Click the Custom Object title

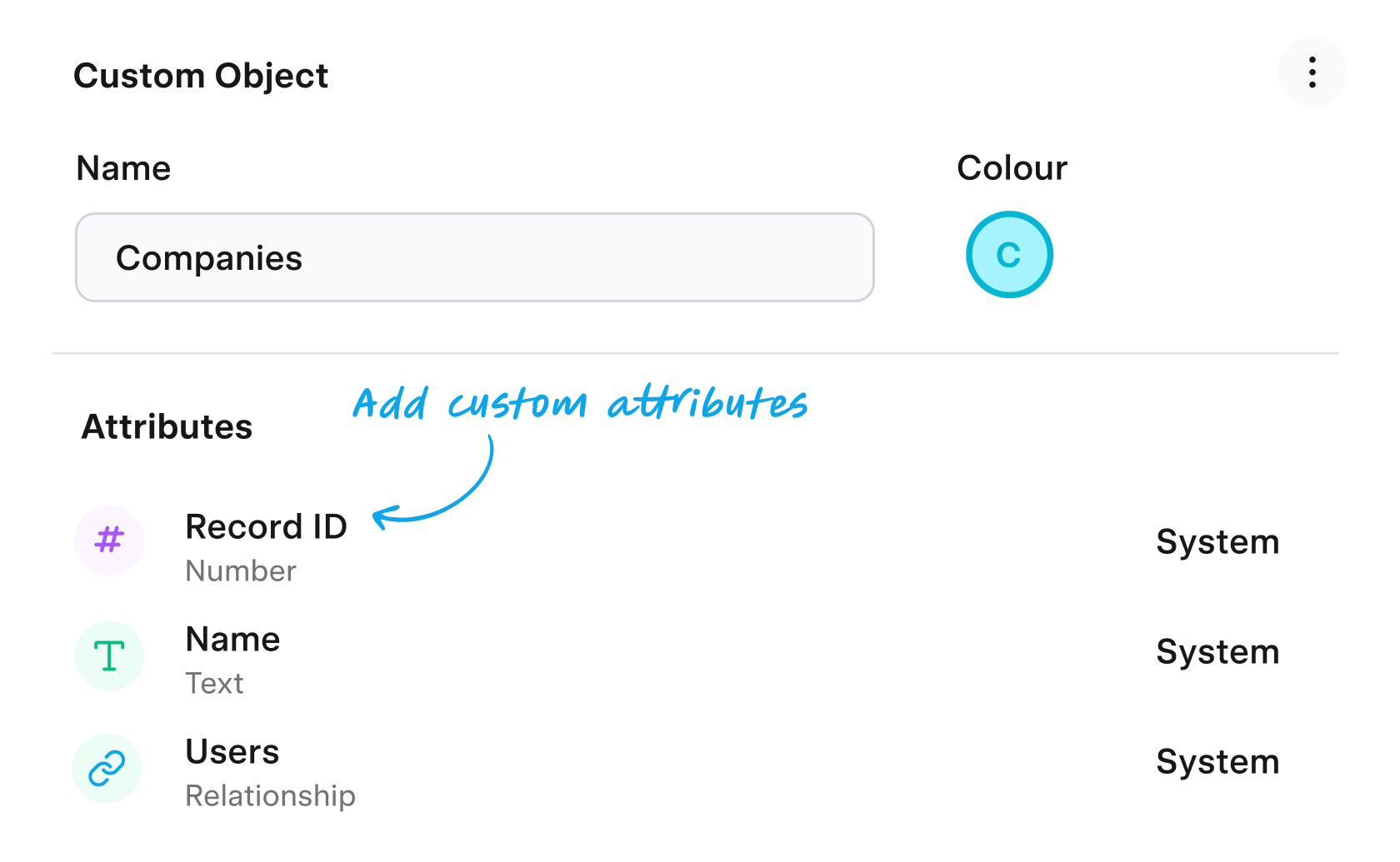[201, 76]
